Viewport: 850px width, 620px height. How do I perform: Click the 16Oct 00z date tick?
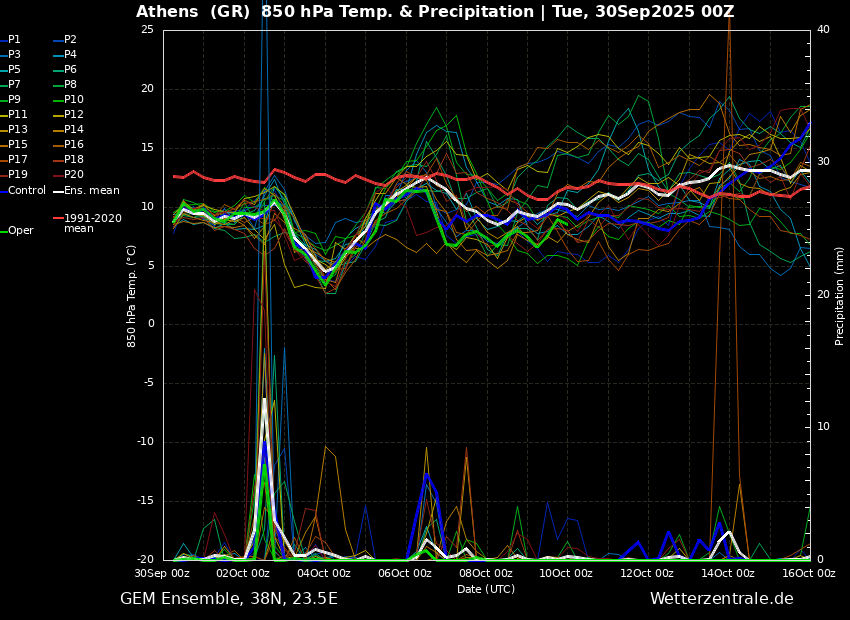(808, 573)
